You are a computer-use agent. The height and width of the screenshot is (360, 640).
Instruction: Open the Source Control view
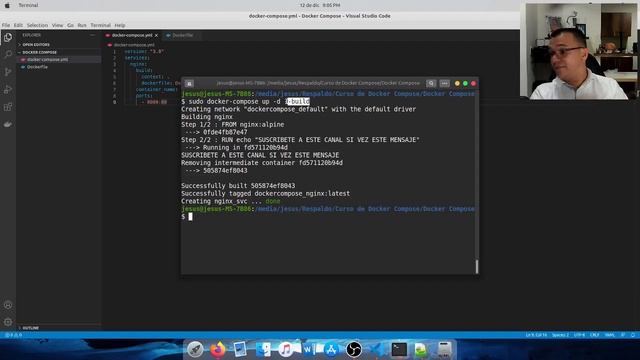pos(8,72)
